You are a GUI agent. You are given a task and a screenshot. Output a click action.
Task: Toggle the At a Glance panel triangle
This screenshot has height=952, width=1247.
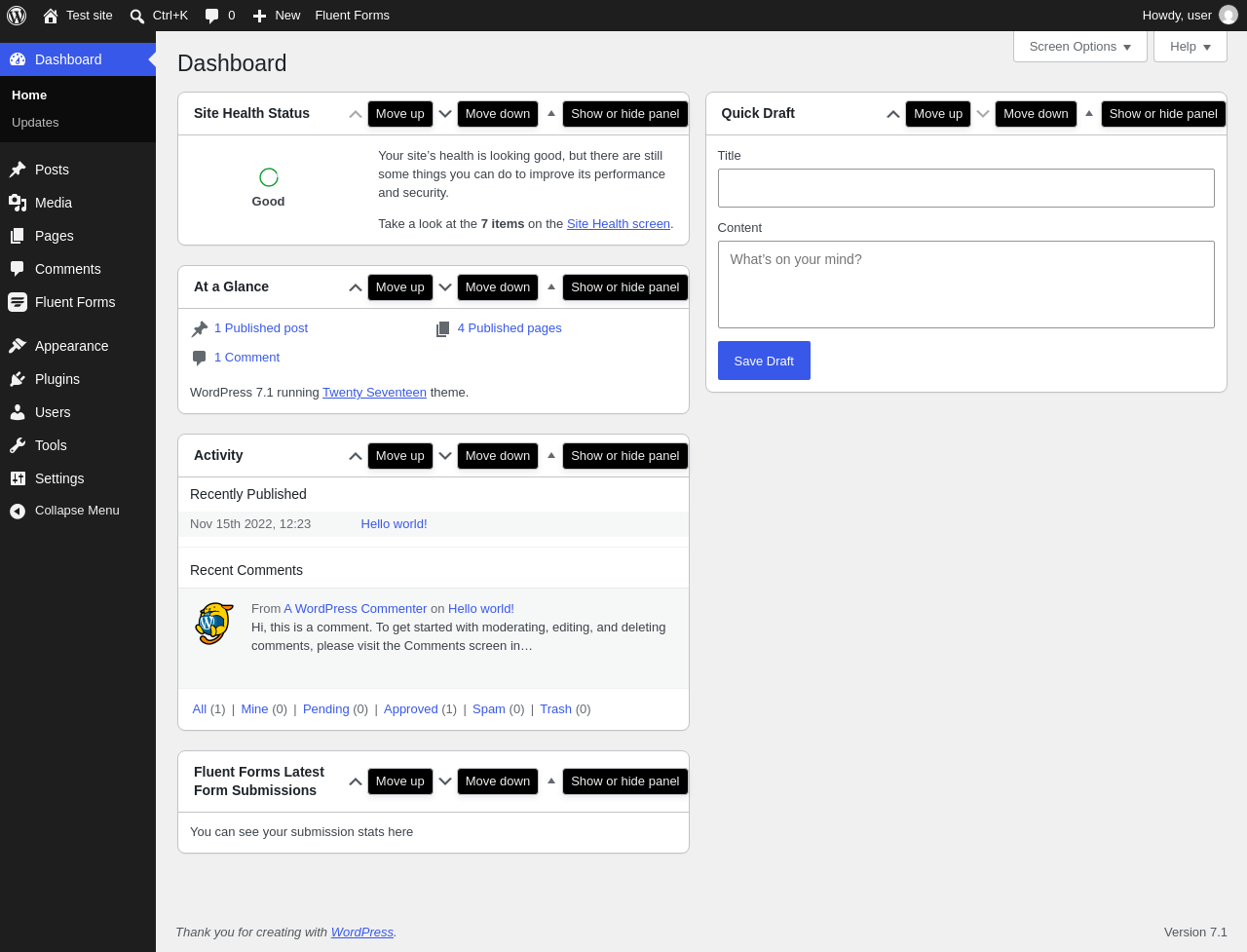tap(551, 286)
